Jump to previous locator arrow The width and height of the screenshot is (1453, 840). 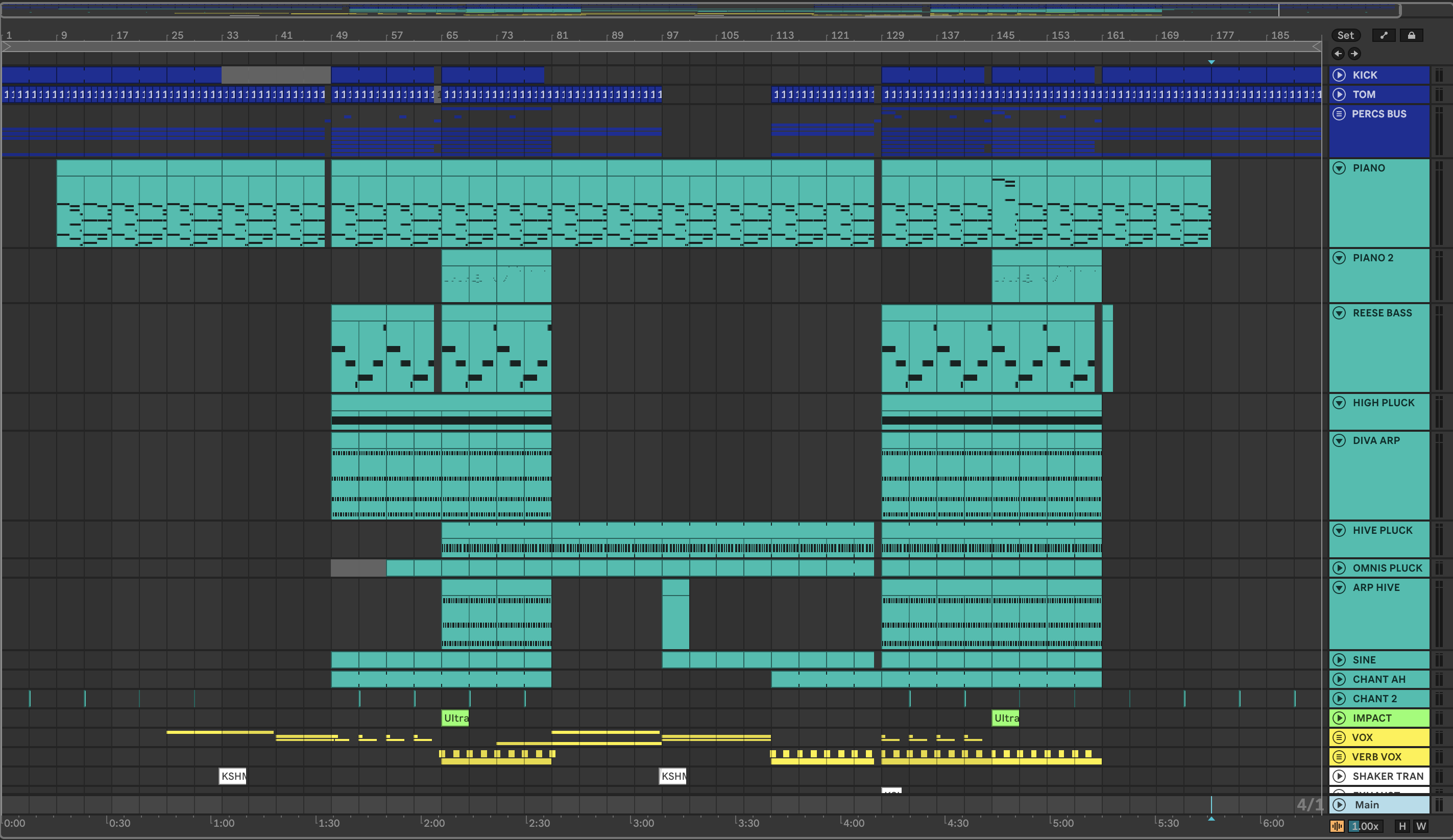tap(1338, 54)
